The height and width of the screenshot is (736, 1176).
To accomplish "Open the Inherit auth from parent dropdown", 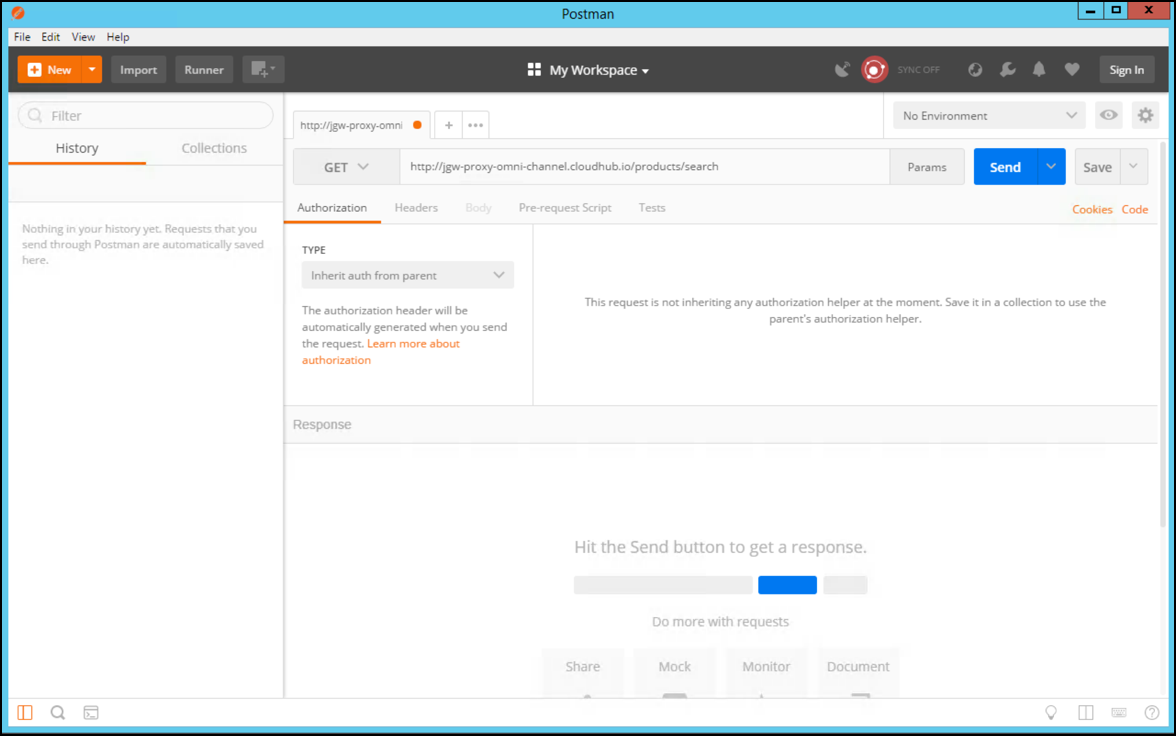I will pyautogui.click(x=407, y=275).
